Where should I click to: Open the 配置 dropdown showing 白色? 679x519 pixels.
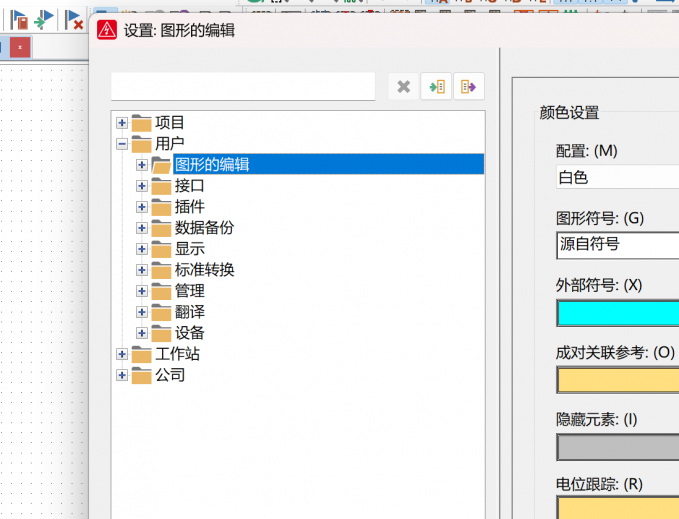pos(618,177)
